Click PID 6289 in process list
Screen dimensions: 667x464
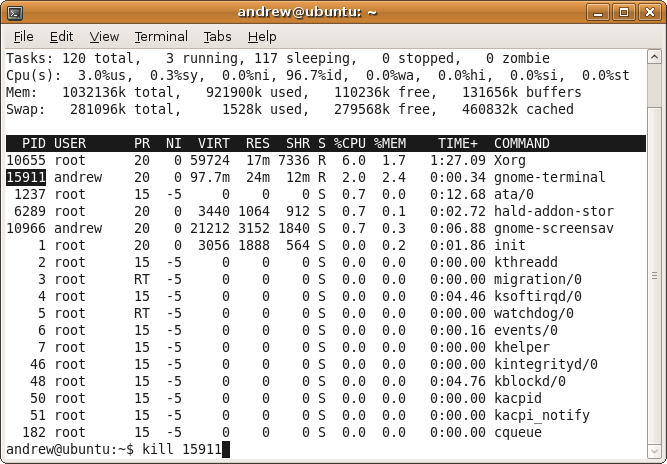click(x=30, y=212)
